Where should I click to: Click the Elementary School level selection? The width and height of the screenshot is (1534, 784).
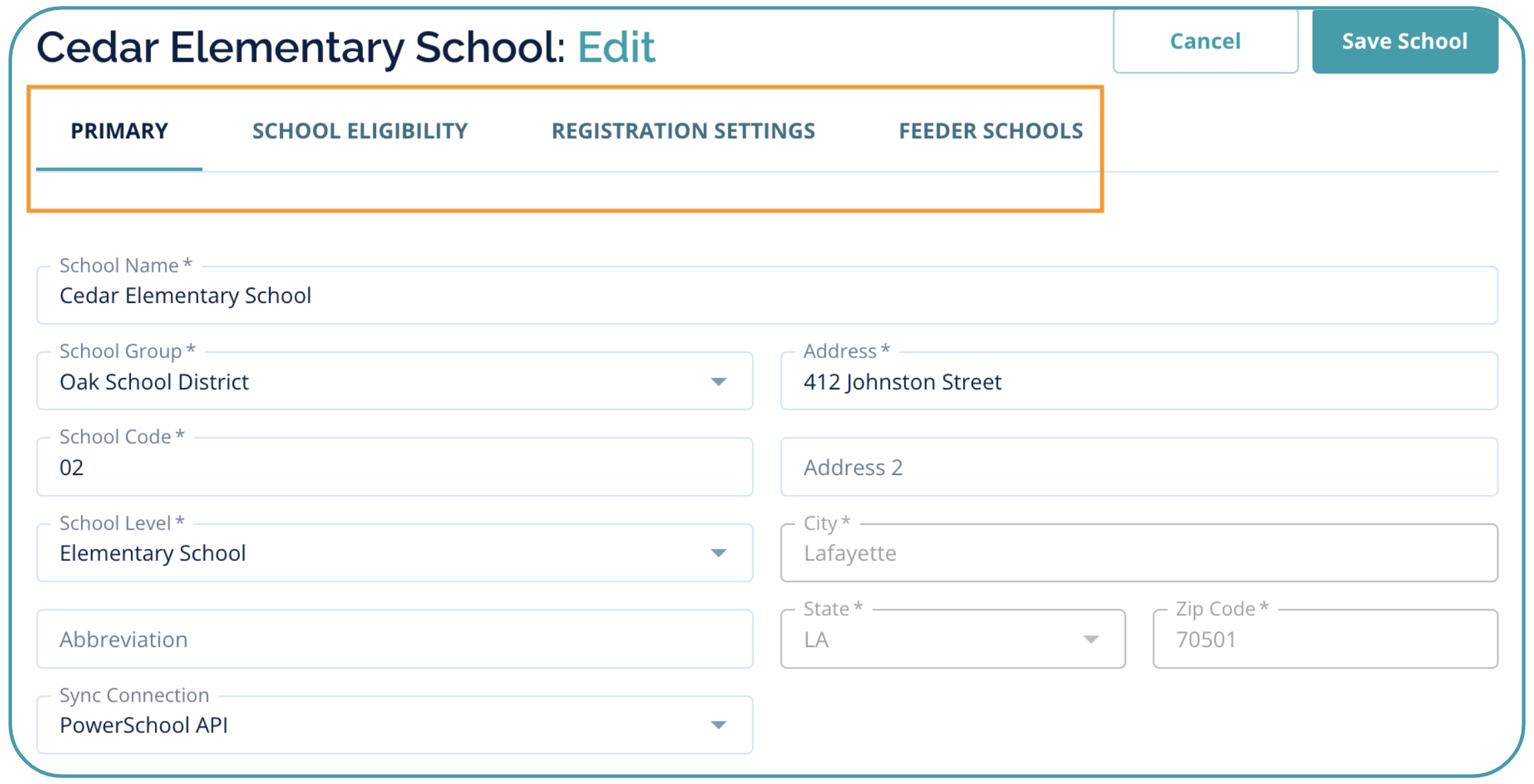[153, 553]
